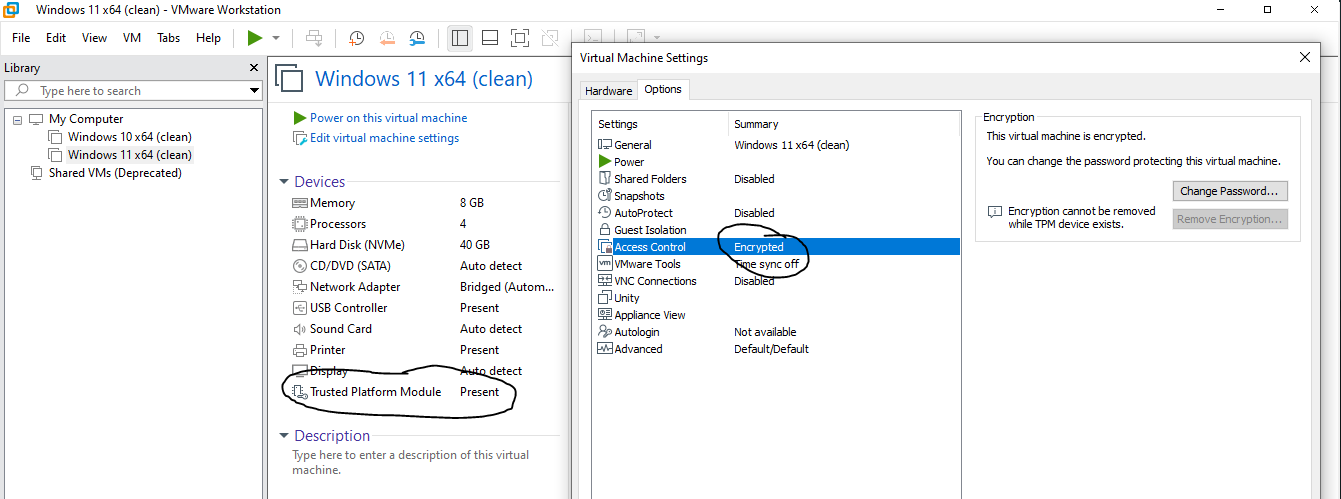Viewport: 1341px width, 499px height.
Task: Toggle the thumbnail bar view icon
Action: tap(490, 38)
